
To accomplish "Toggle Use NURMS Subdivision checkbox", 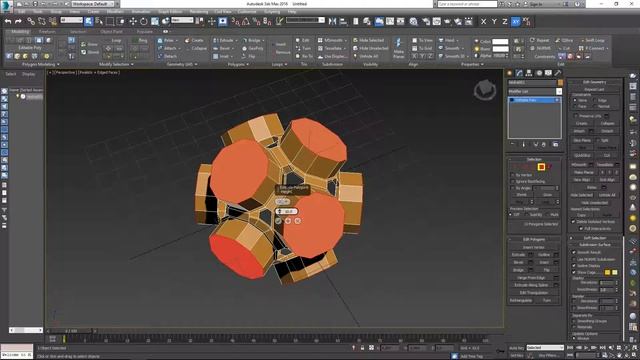I will tap(574, 259).
